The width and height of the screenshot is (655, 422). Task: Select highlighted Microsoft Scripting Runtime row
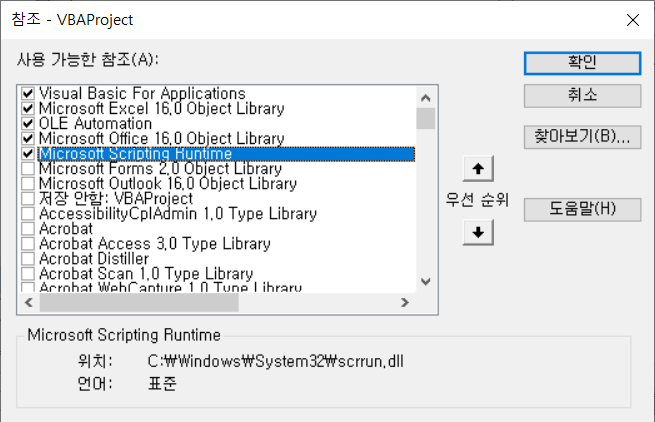(226, 154)
